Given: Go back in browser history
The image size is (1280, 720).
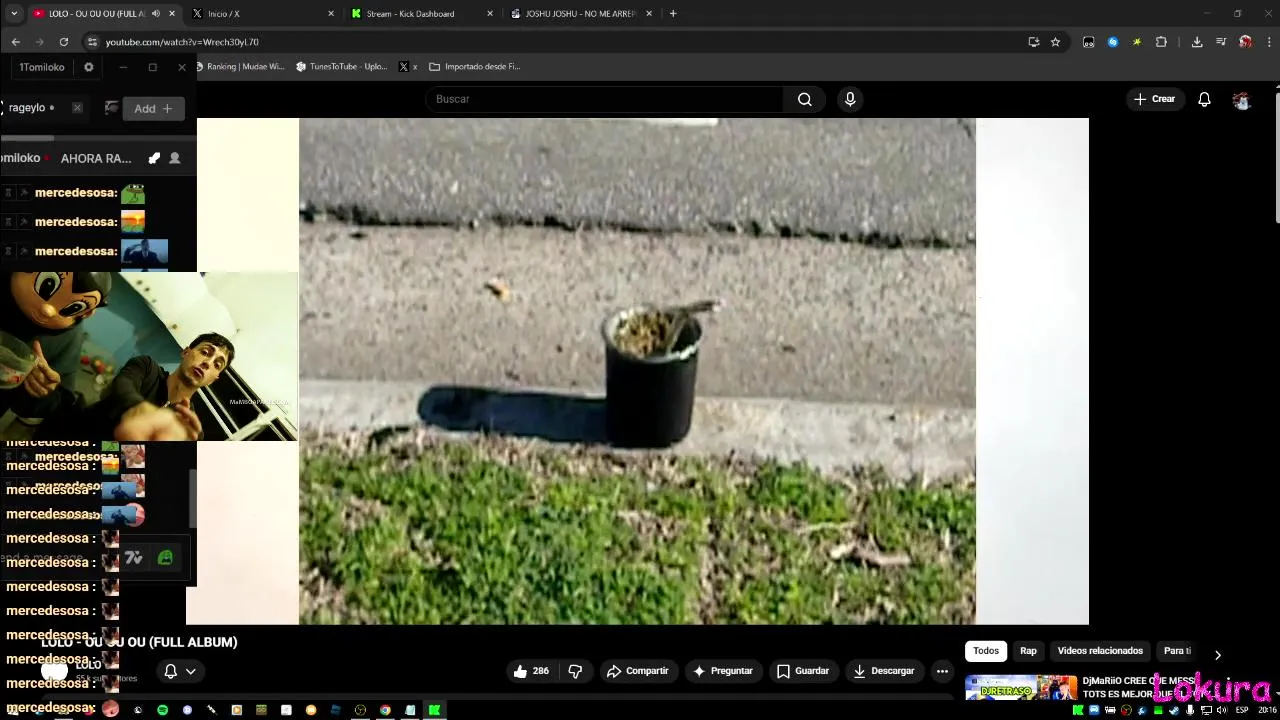Looking at the screenshot, I should (15, 42).
